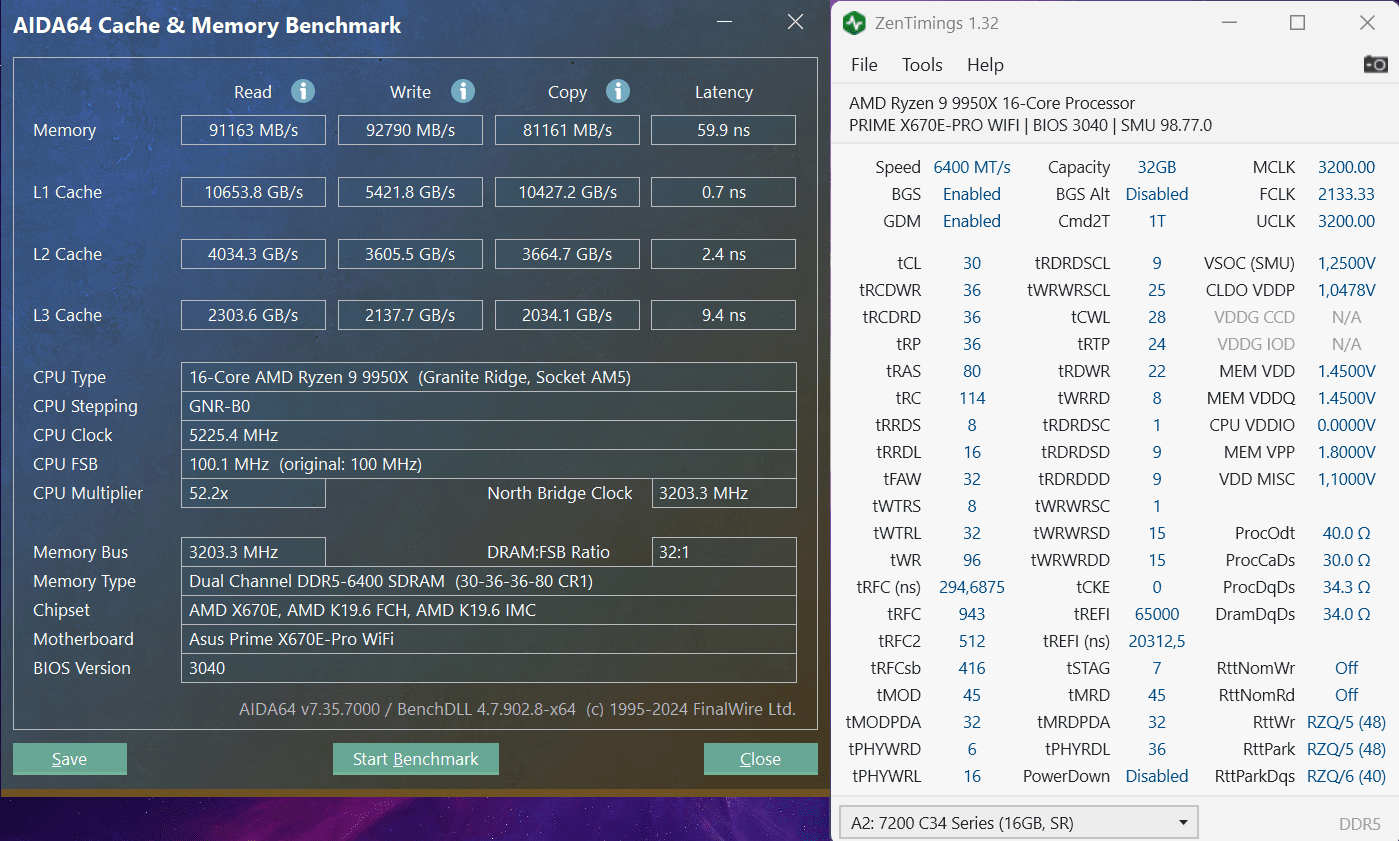
Task: Click the GDM value Enabled
Action: coord(972,221)
